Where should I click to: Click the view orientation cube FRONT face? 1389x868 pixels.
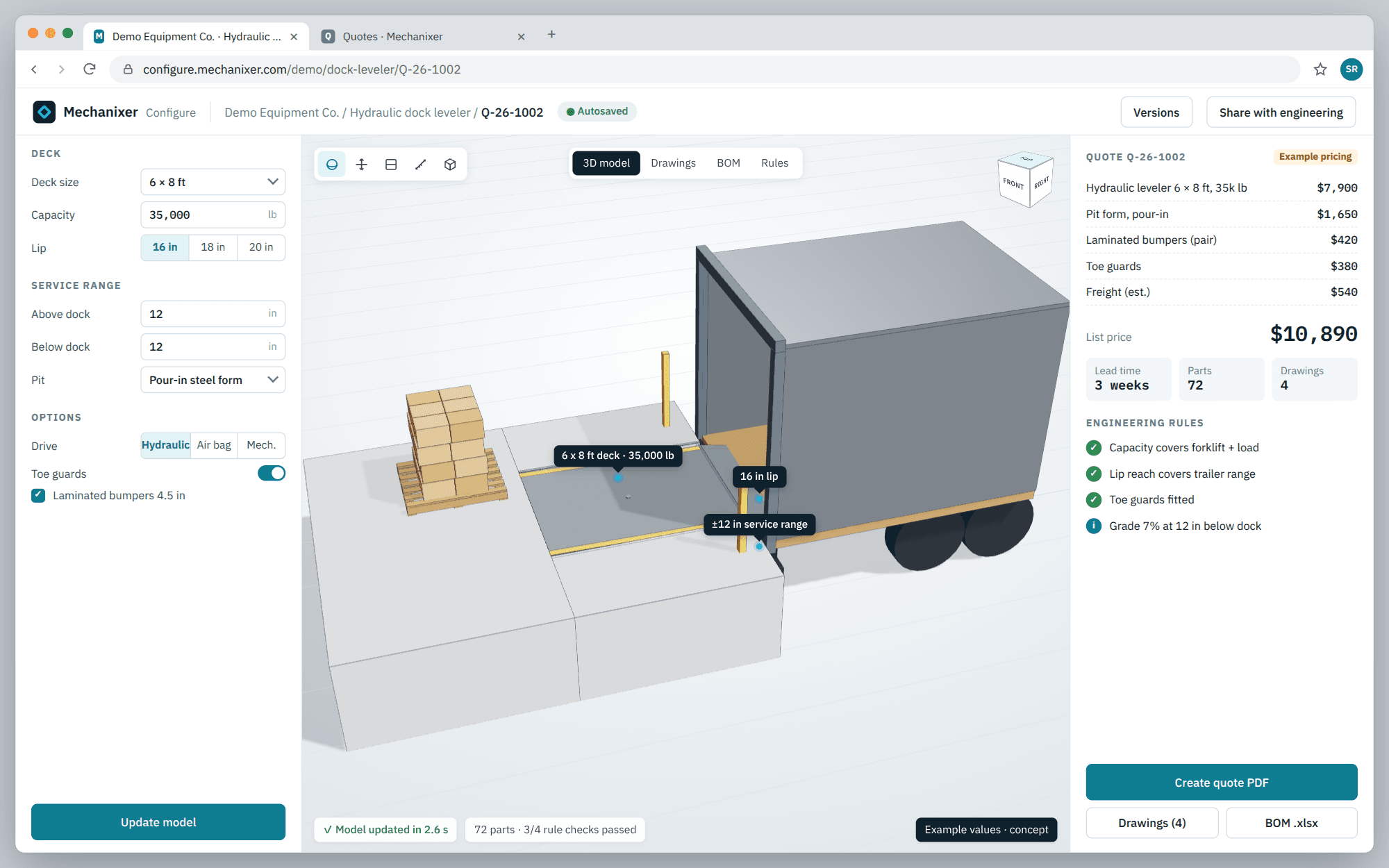pyautogui.click(x=1013, y=183)
